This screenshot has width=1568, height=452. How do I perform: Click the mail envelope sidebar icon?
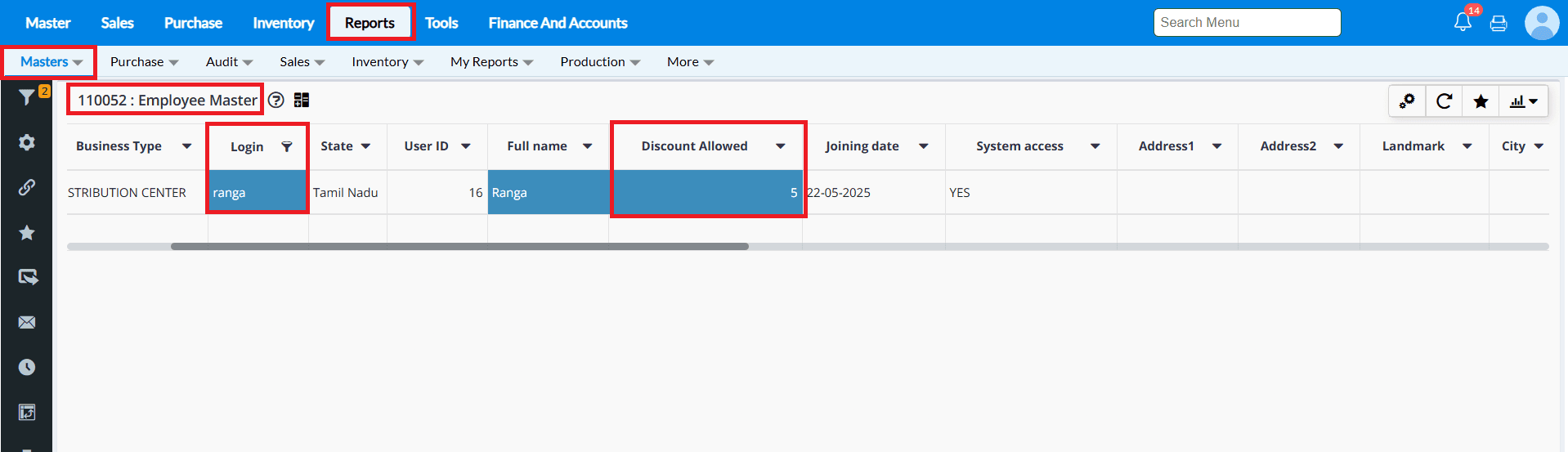pos(27,322)
